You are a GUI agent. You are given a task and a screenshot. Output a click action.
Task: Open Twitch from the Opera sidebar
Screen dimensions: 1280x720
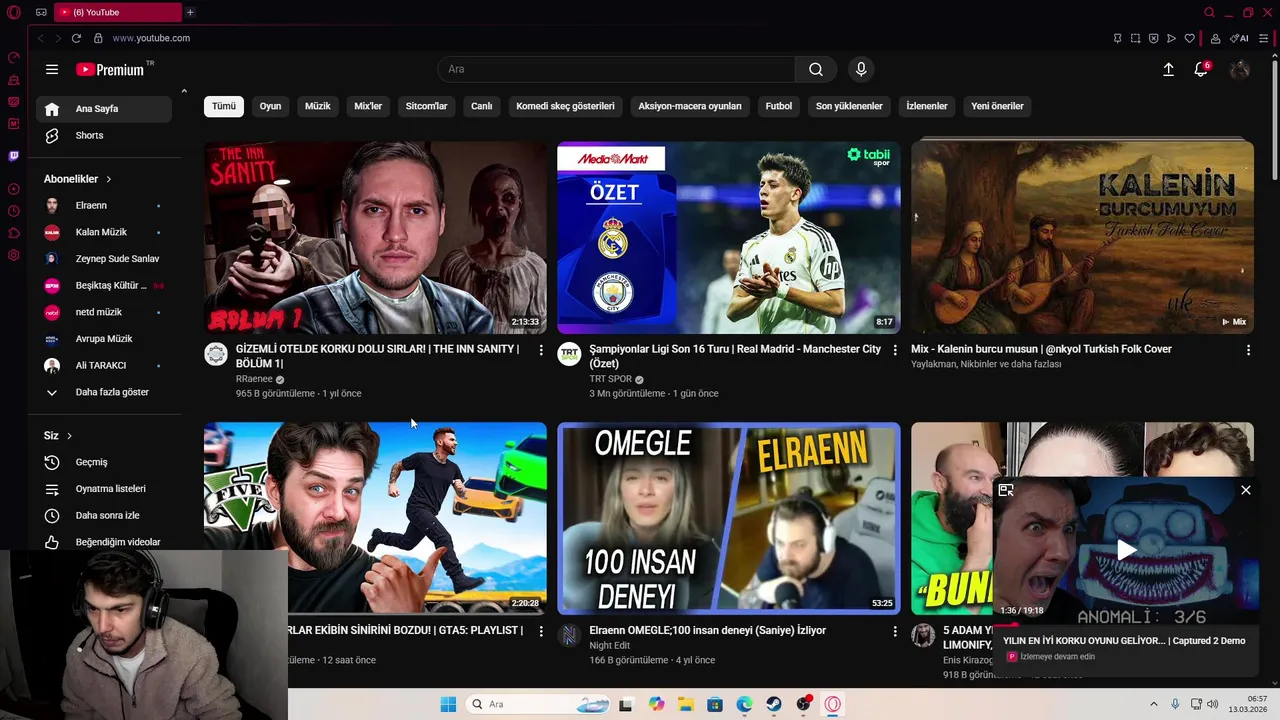tap(14, 156)
